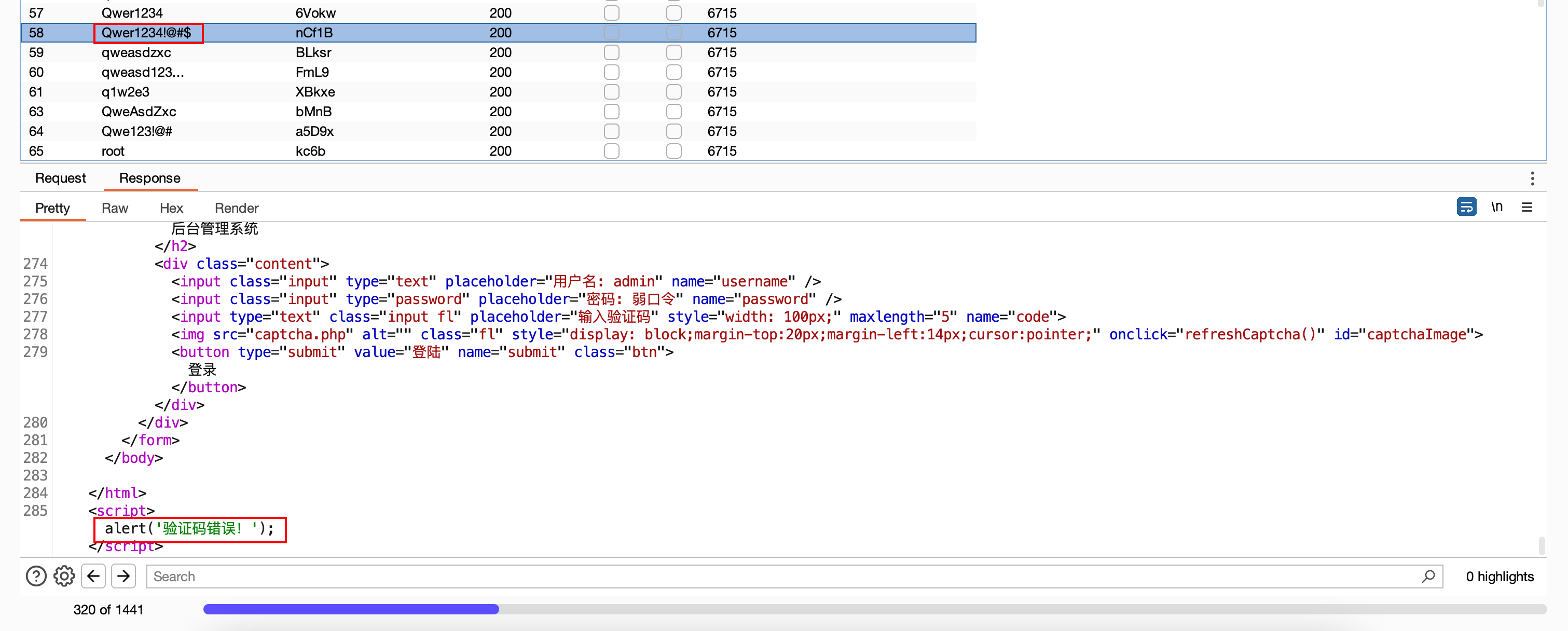Click the closing </html> tag line
1568x631 pixels.
117,493
